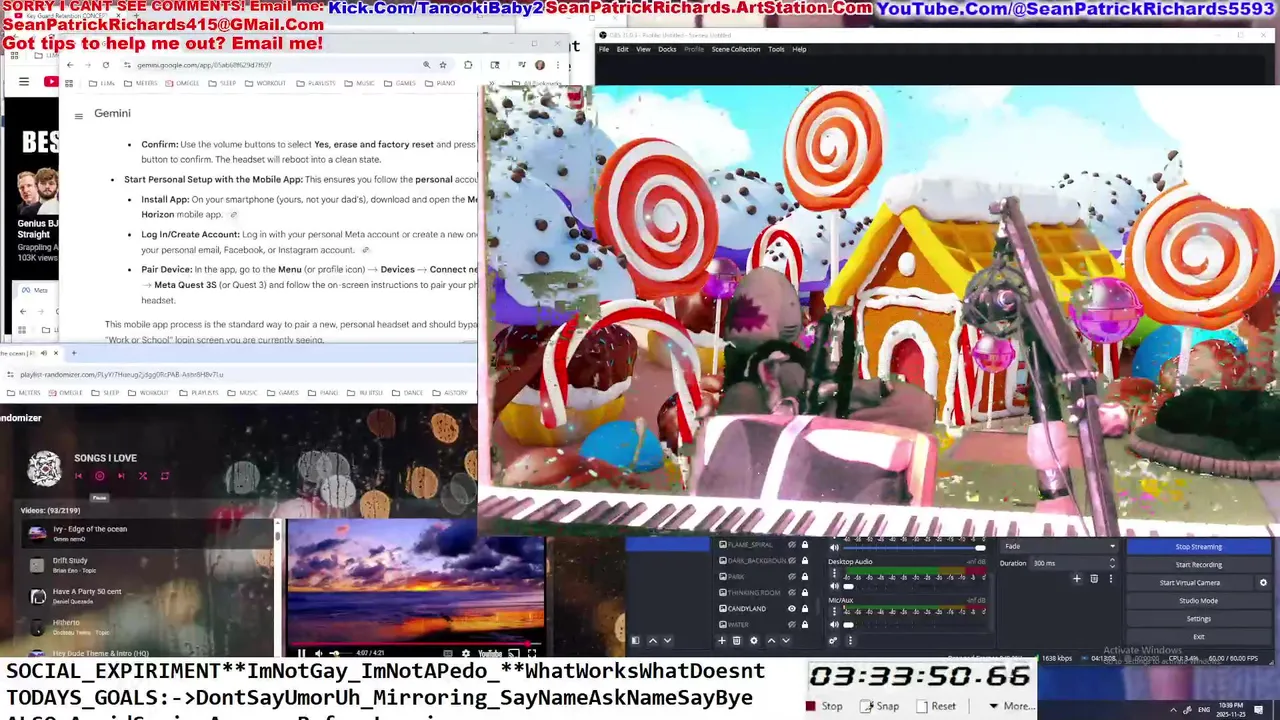Move scene down in Scenes panel

pos(667,641)
